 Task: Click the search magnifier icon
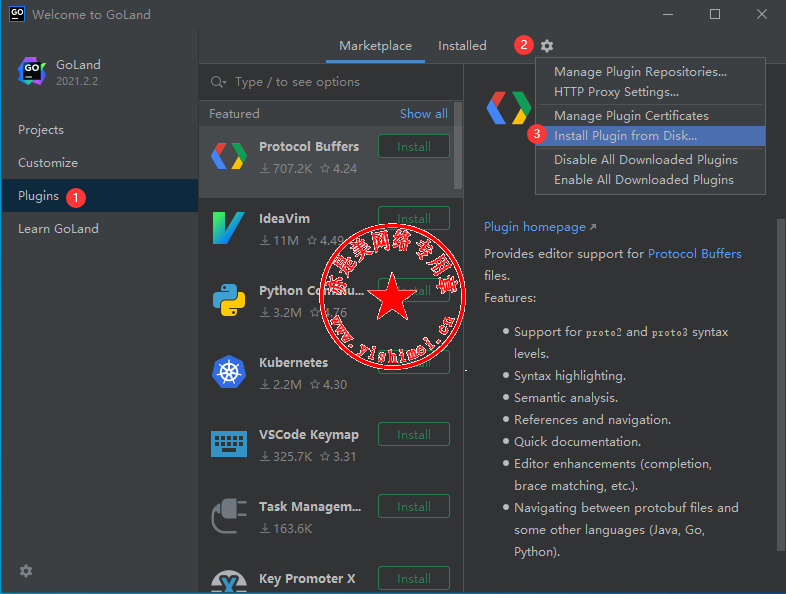point(218,82)
